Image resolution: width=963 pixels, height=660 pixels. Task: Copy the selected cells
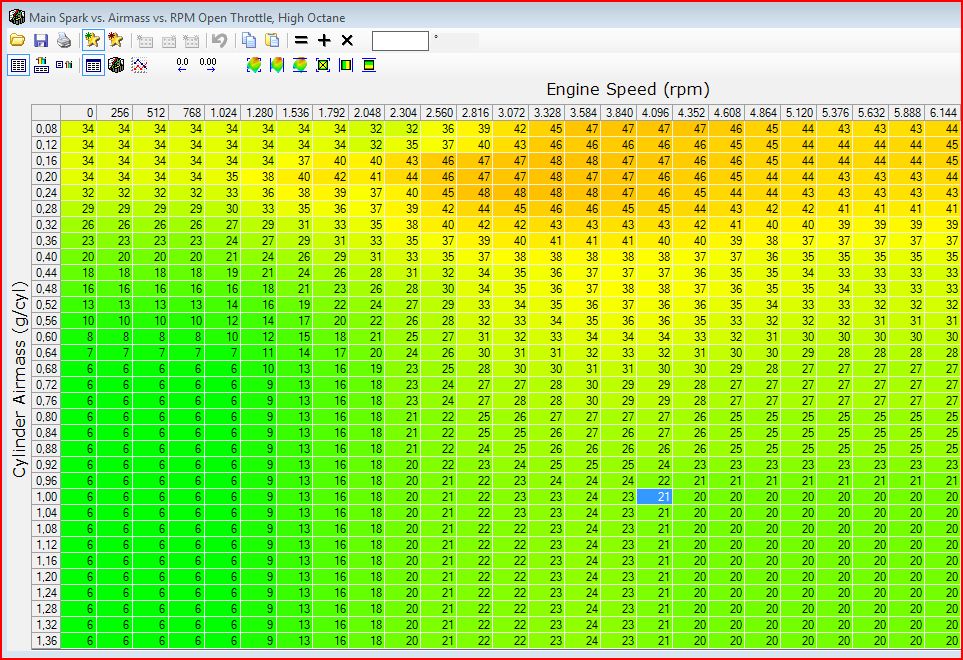coord(249,41)
